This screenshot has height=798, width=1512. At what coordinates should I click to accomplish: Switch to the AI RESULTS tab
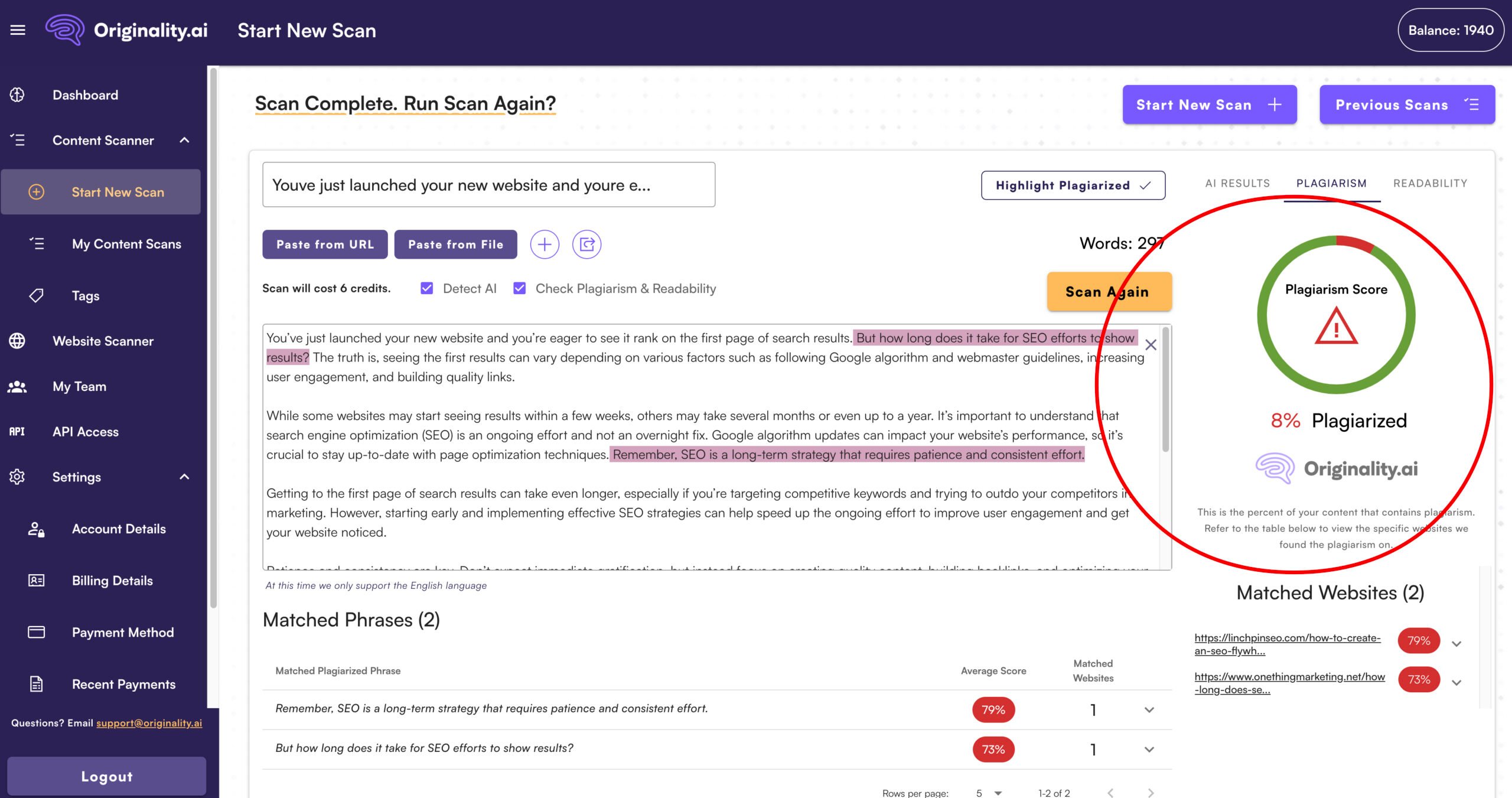point(1237,183)
